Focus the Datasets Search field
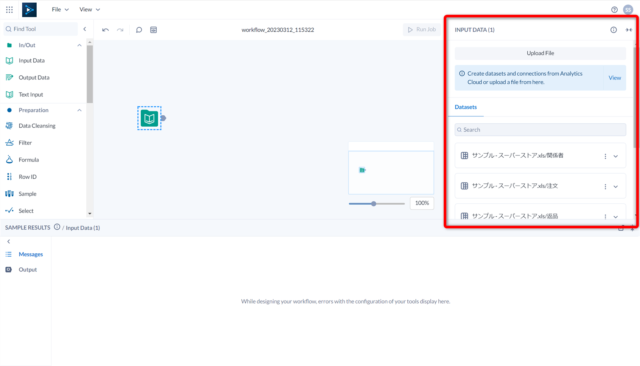This screenshot has width=640, height=366. click(x=540, y=130)
